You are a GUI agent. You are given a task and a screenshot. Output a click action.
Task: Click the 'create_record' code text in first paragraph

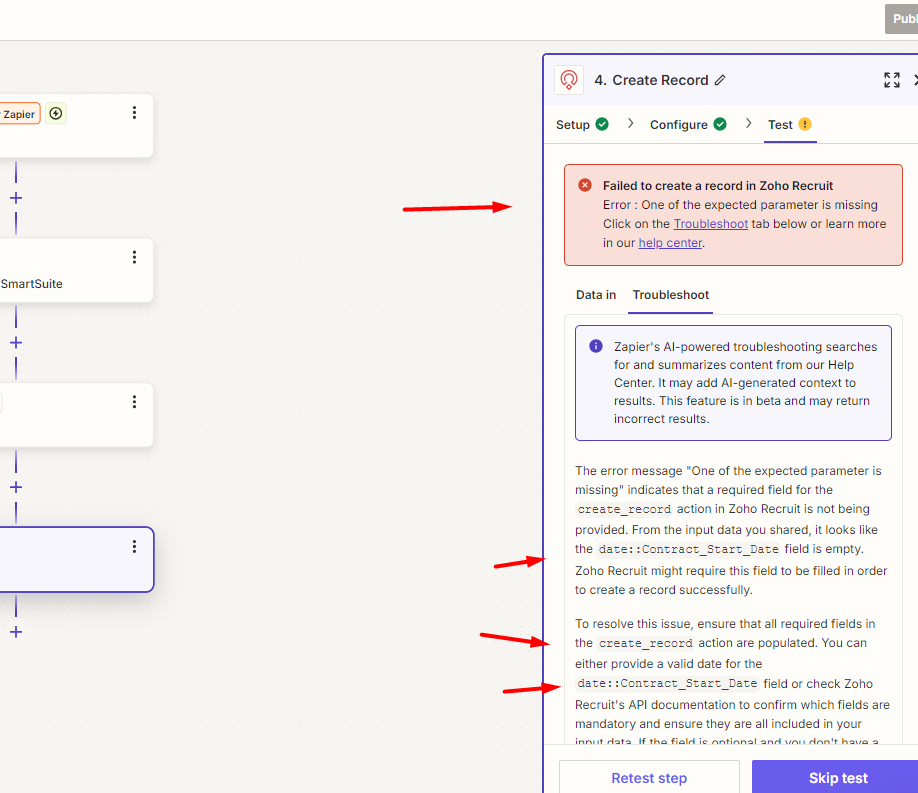(624, 510)
